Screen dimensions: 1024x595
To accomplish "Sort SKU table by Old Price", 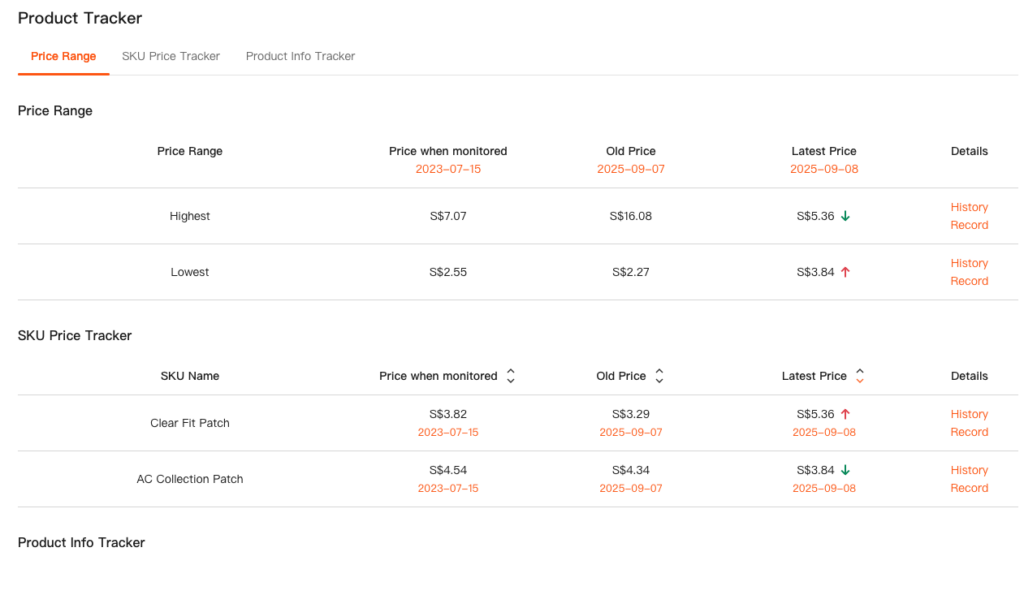I will (659, 376).
